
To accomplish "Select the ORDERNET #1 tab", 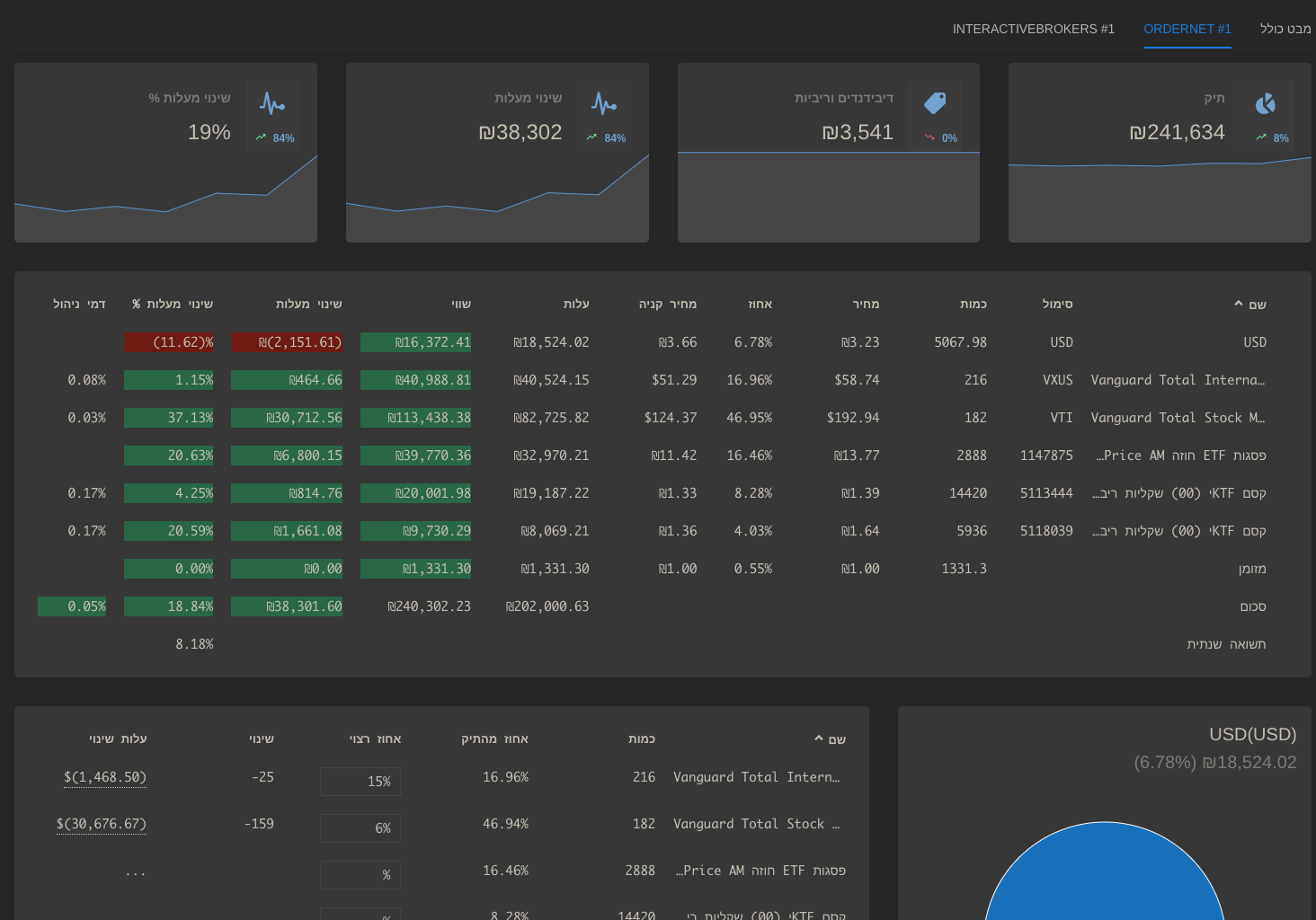I will (1187, 29).
